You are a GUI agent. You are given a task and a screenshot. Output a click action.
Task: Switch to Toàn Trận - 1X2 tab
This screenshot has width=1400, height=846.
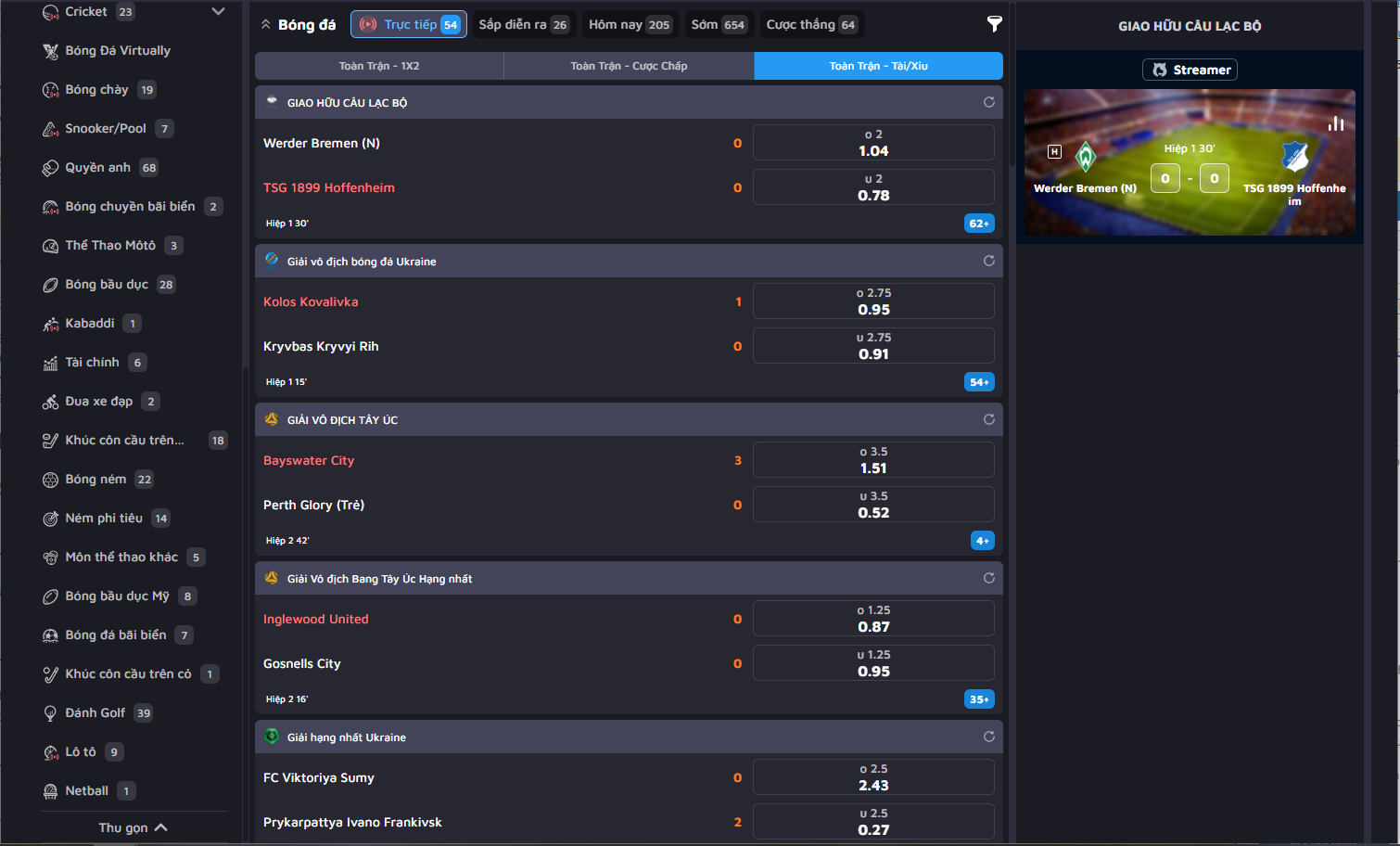(x=379, y=66)
